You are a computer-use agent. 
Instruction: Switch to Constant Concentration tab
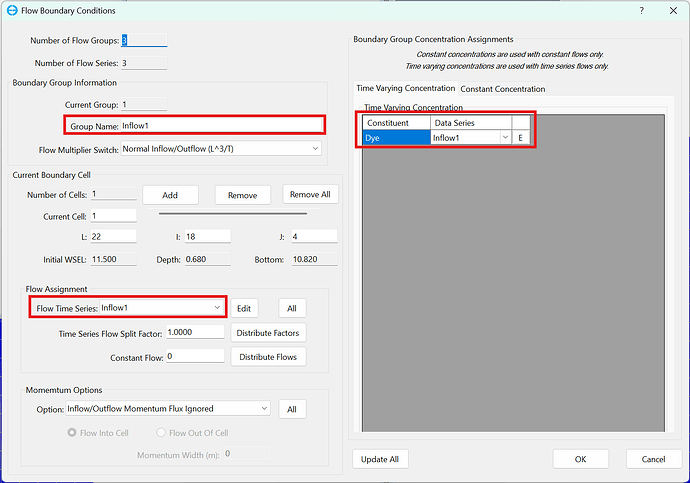point(502,89)
